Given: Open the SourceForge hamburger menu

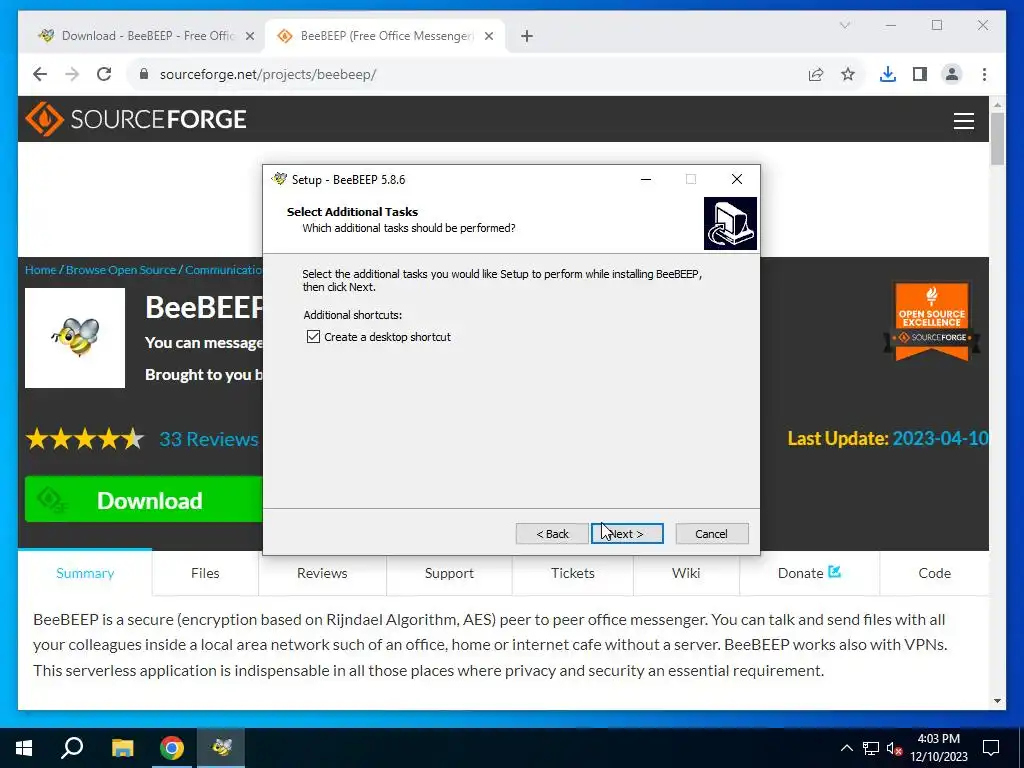Looking at the screenshot, I should coord(963,121).
